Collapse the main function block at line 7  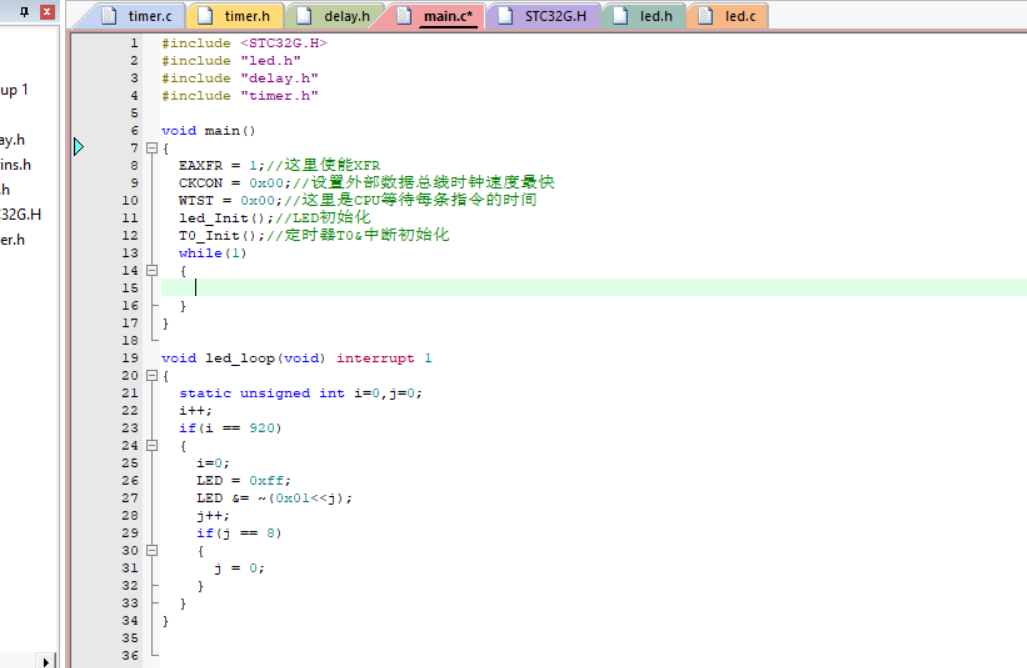coord(152,148)
